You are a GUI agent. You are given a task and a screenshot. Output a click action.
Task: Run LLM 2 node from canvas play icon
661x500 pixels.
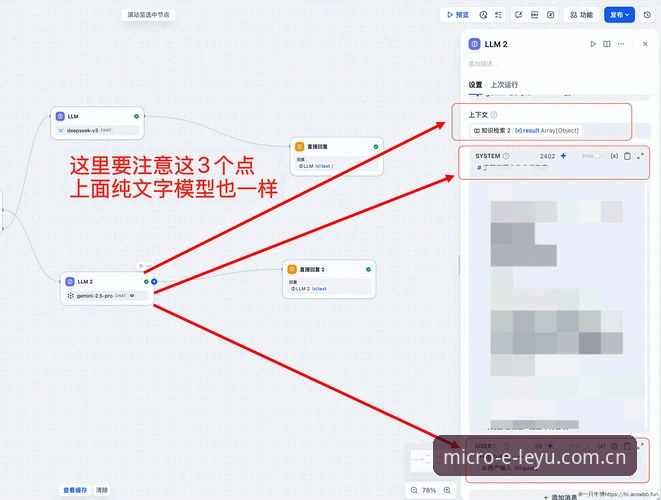pyautogui.click(x=141, y=266)
